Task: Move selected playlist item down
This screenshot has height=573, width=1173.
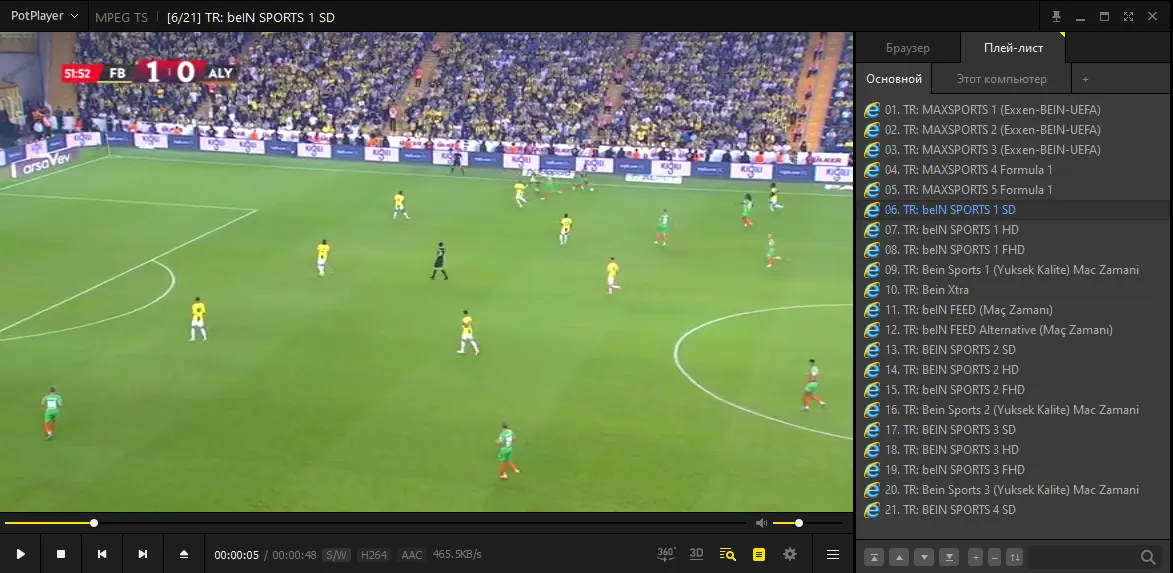Action: click(925, 557)
